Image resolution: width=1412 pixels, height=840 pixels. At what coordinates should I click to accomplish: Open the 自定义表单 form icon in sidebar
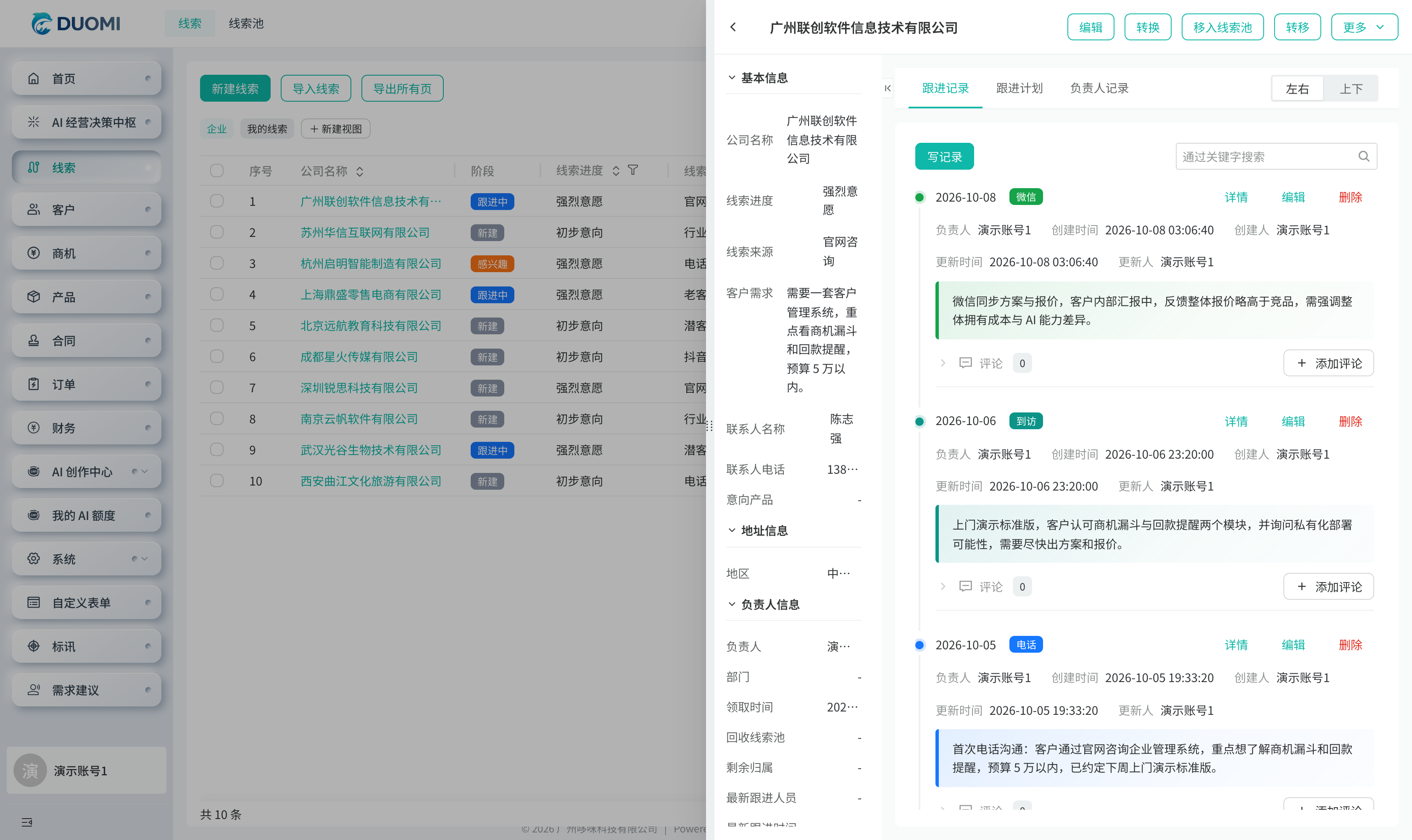pyautogui.click(x=34, y=603)
